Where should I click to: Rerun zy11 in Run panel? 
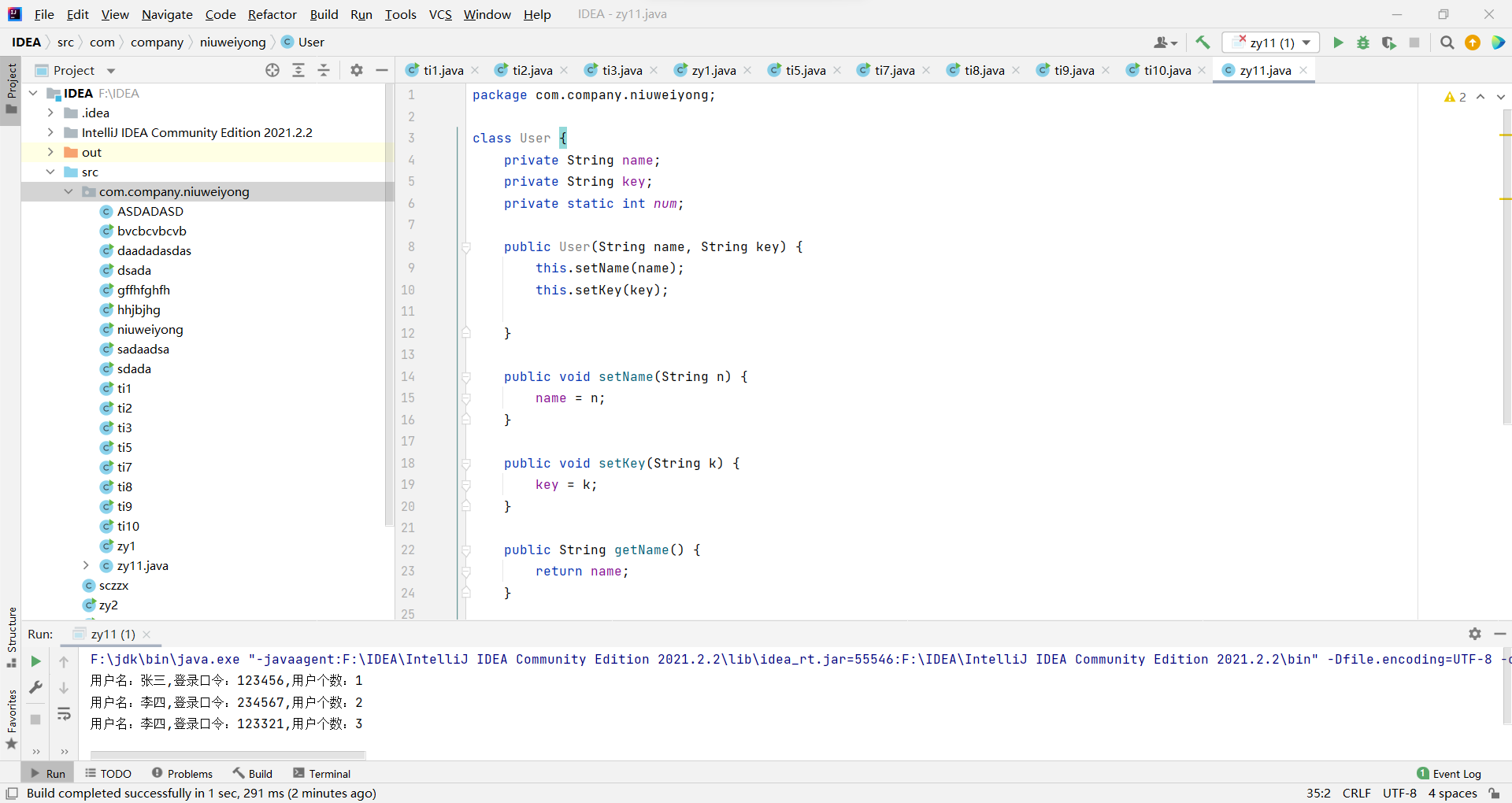click(35, 661)
